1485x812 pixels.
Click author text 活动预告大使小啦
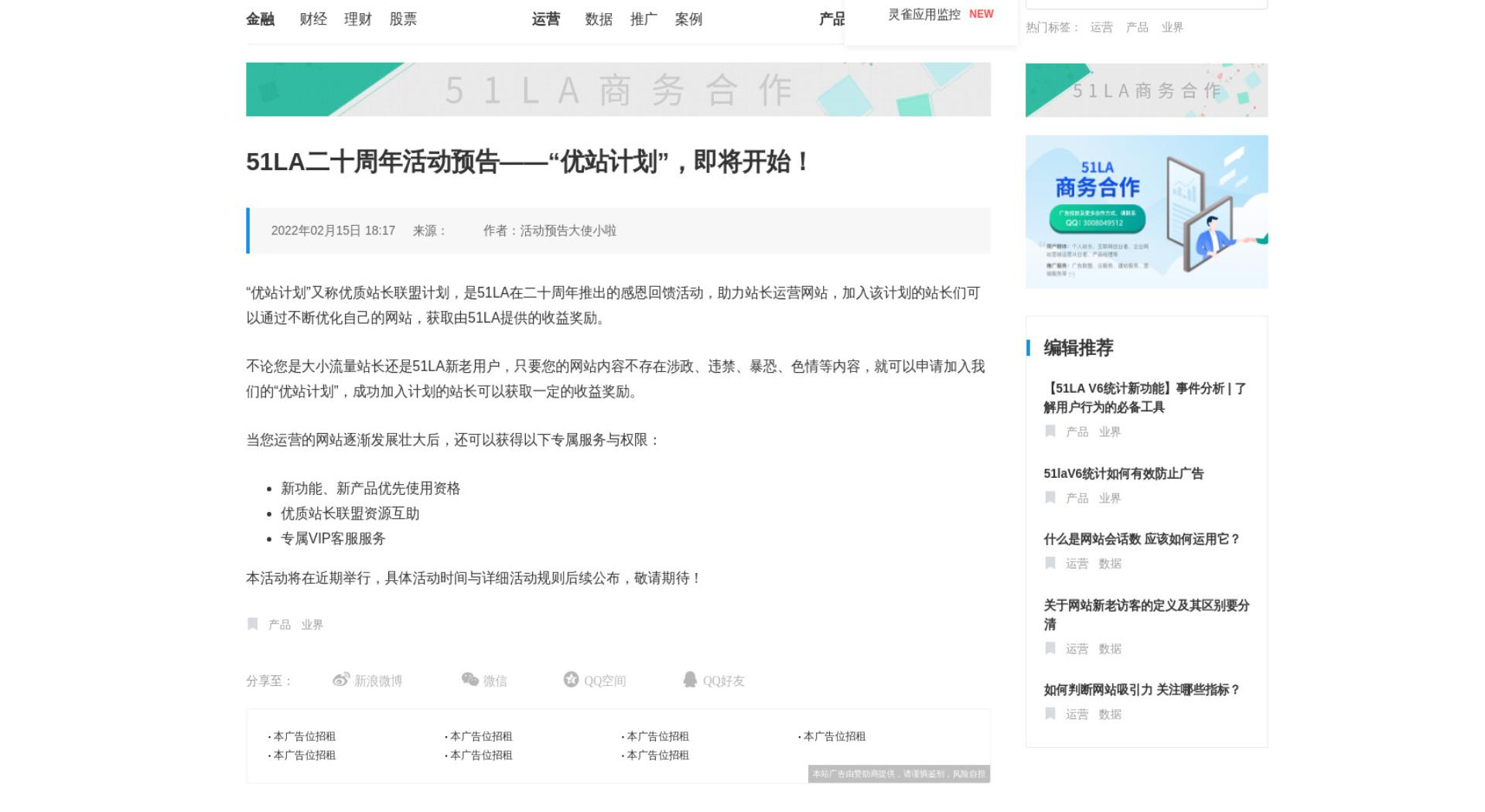coord(568,230)
